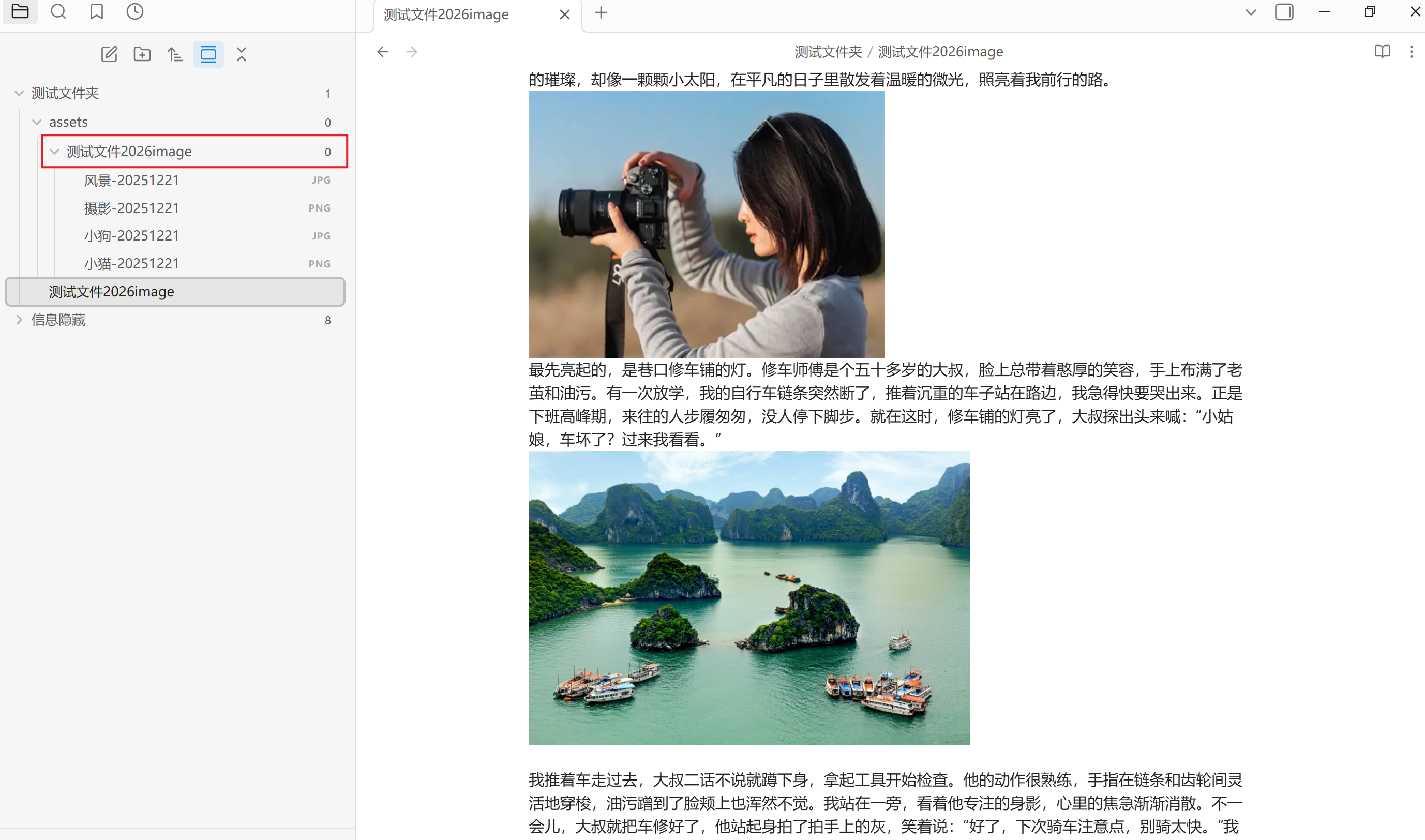
Task: Click 测试文件夹 in the breadcrumb path
Action: click(828, 52)
